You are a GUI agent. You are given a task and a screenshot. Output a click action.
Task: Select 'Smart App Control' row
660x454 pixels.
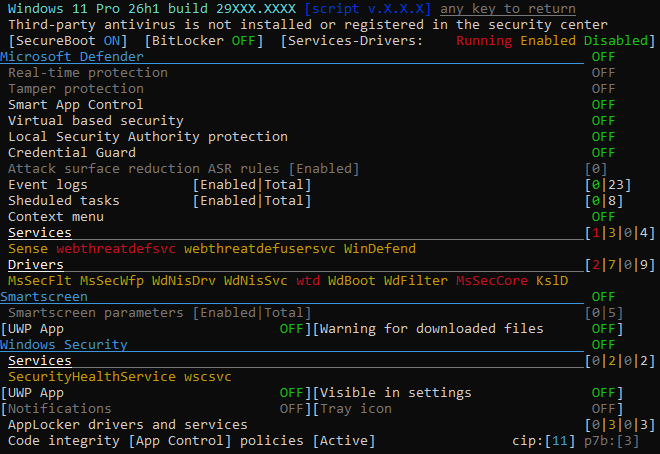click(x=76, y=104)
